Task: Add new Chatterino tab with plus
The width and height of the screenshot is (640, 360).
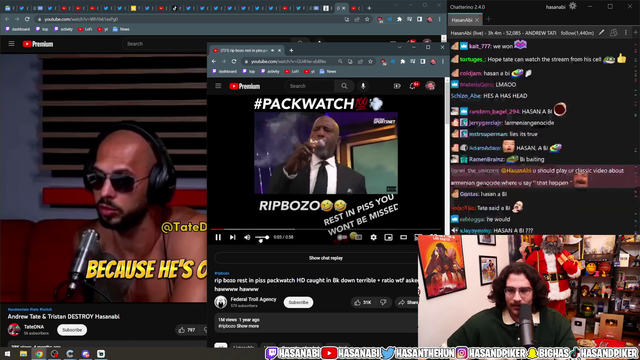Action: pyautogui.click(x=488, y=19)
